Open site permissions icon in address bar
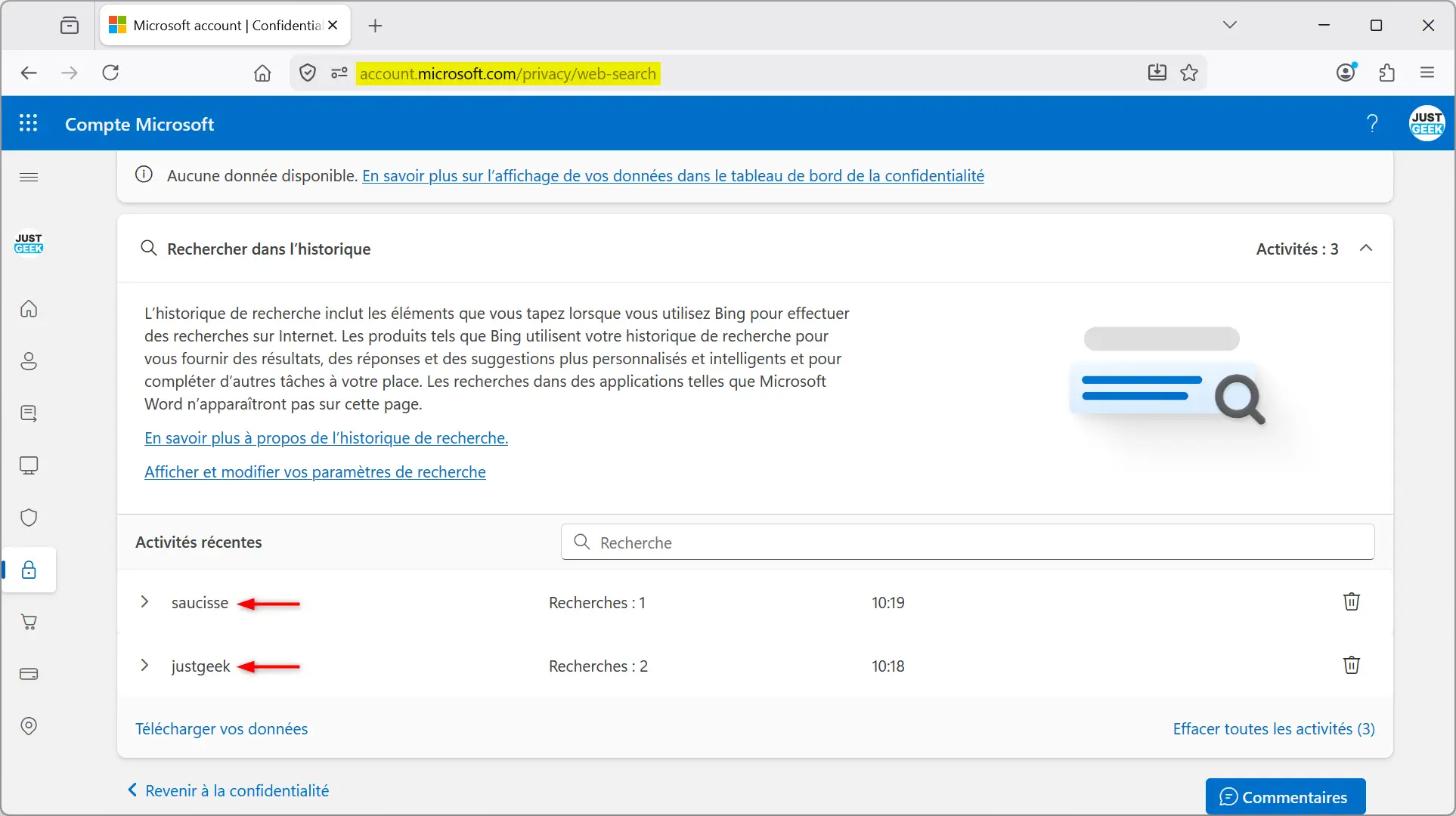This screenshot has height=816, width=1456. [339, 73]
